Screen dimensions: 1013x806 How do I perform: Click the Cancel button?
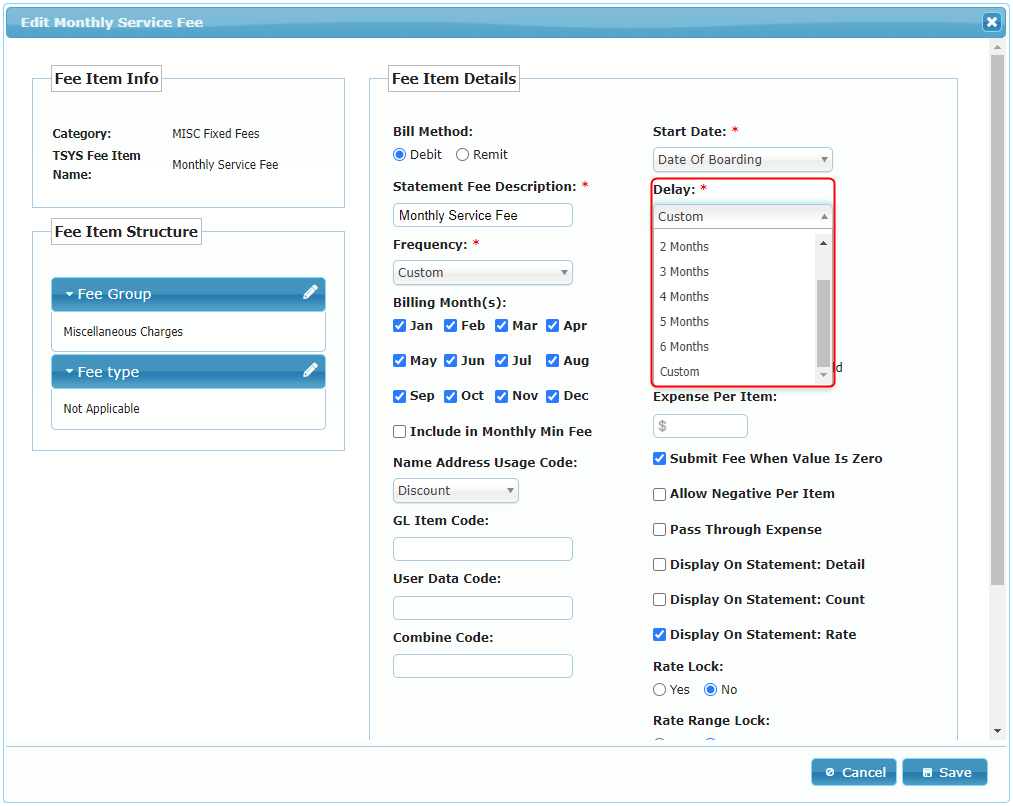853,772
